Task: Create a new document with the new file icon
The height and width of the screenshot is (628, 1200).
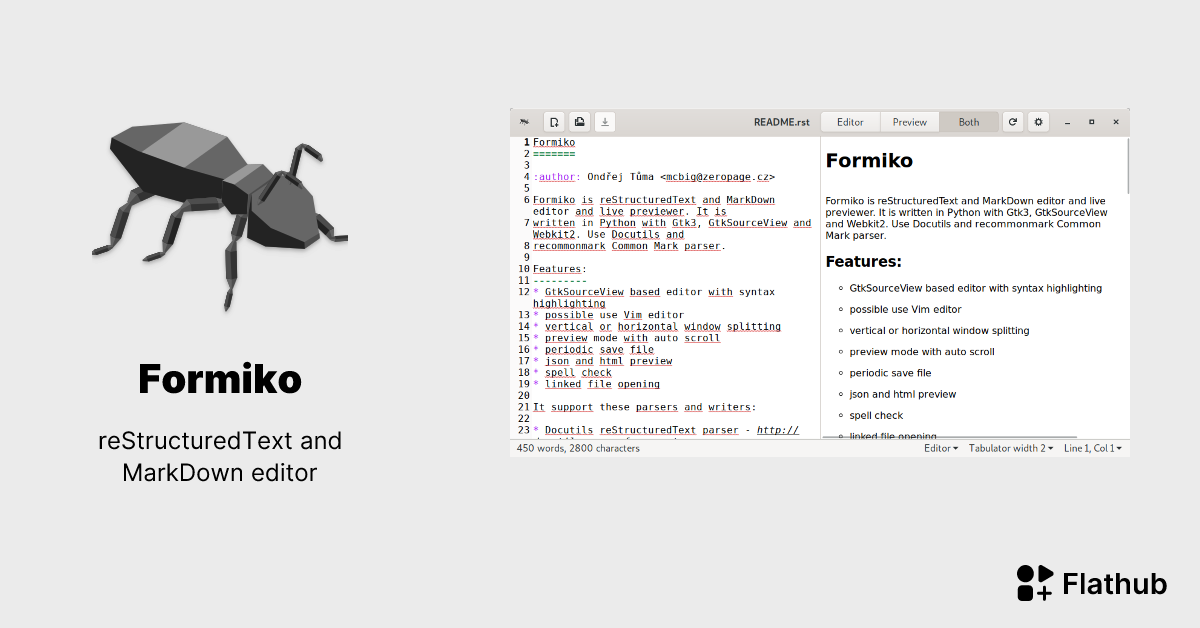Action: click(554, 121)
